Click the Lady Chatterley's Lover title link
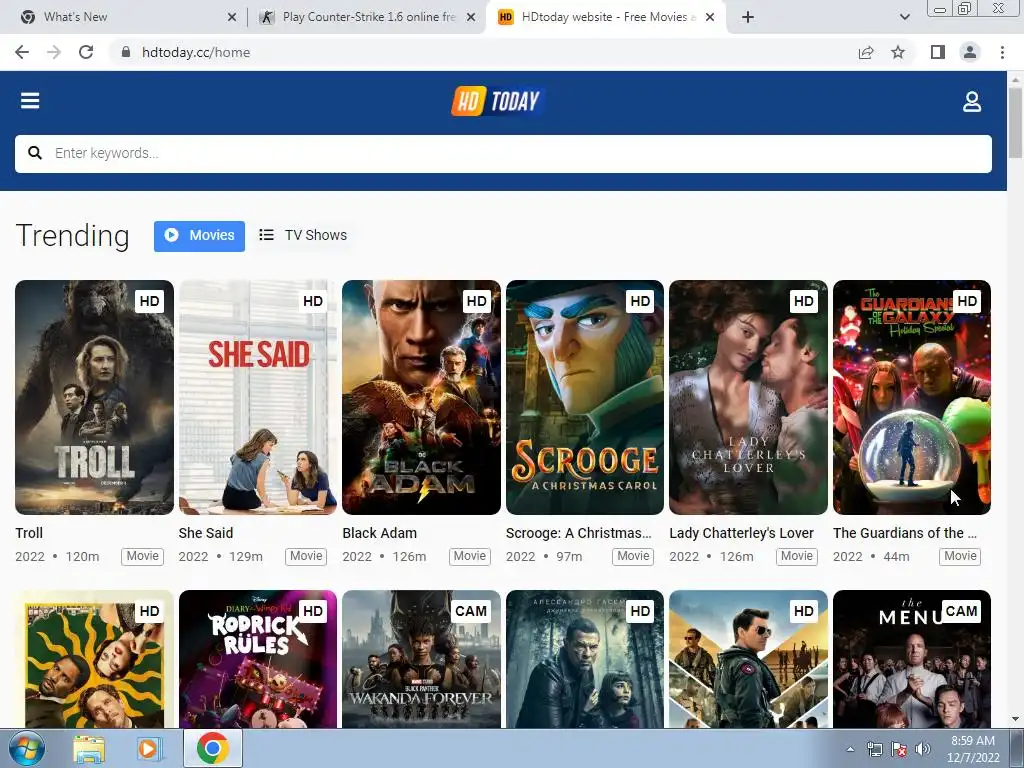The height and width of the screenshot is (768, 1024). coord(741,533)
